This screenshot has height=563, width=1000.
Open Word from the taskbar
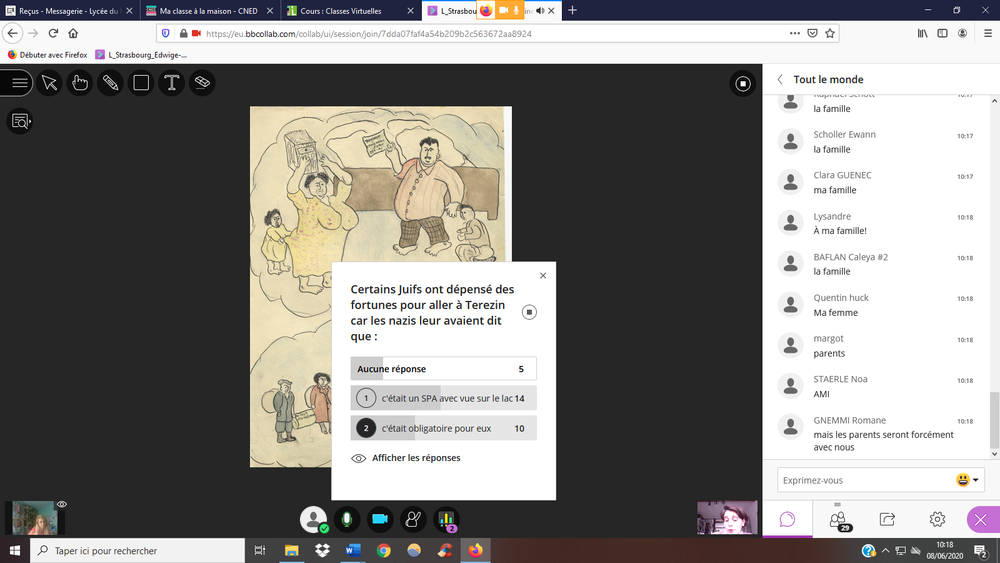click(353, 550)
